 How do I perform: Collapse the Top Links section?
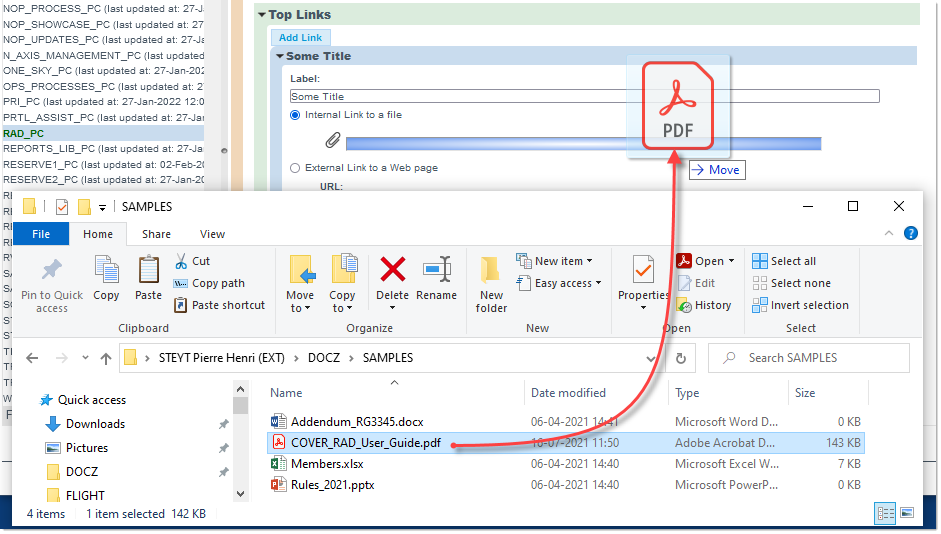[x=262, y=15]
